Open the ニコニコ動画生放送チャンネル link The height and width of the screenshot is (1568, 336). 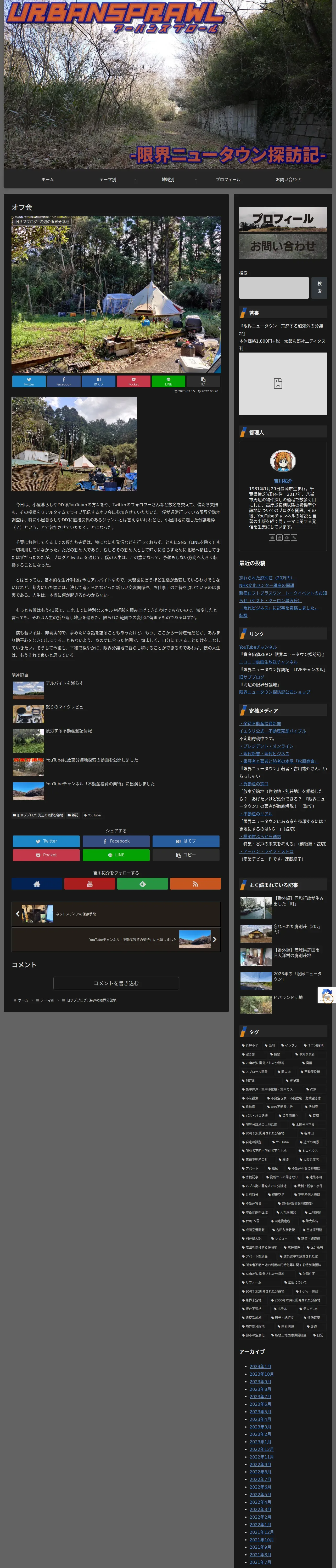(x=268, y=662)
